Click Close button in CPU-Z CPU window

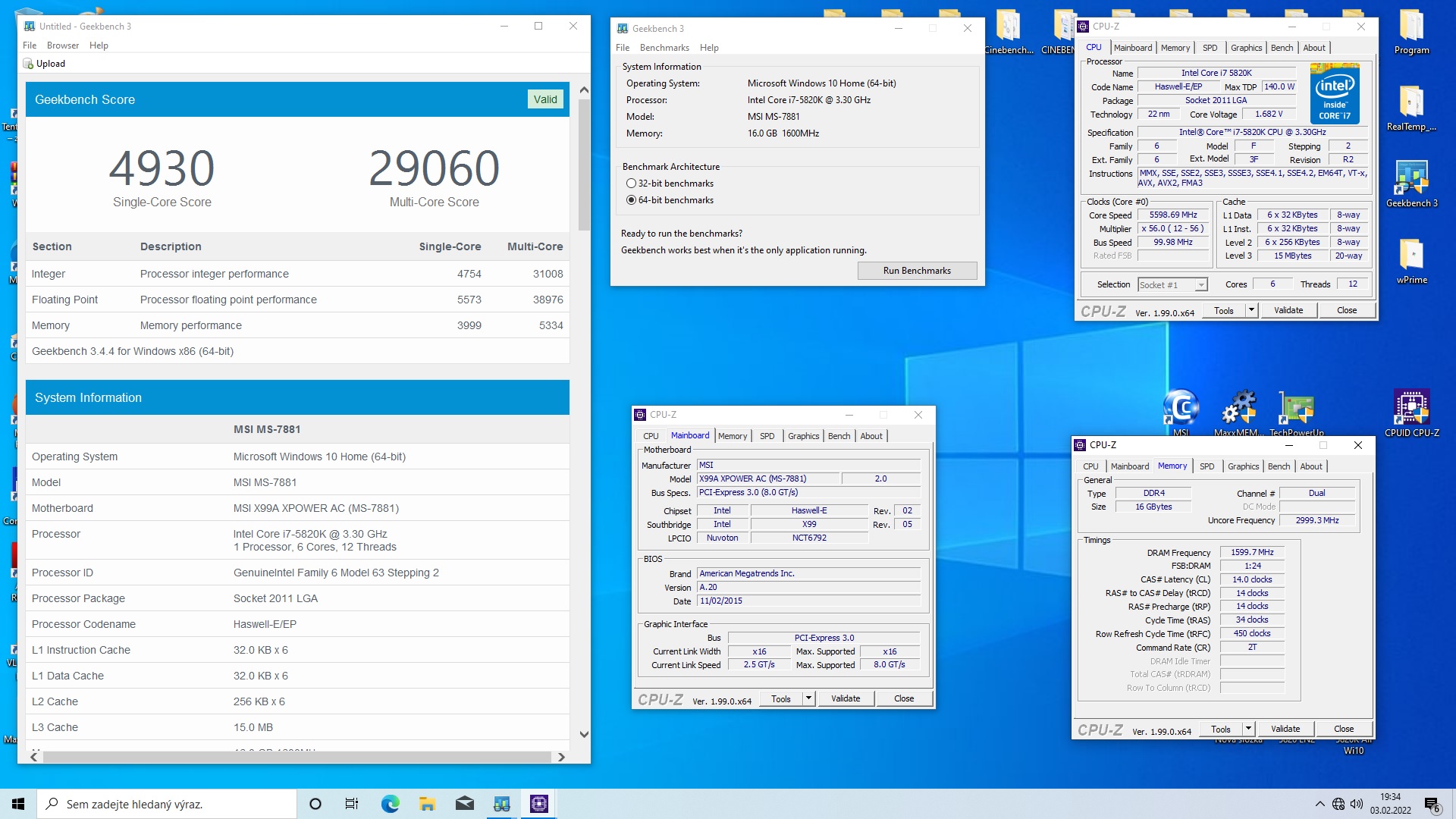(x=1347, y=310)
